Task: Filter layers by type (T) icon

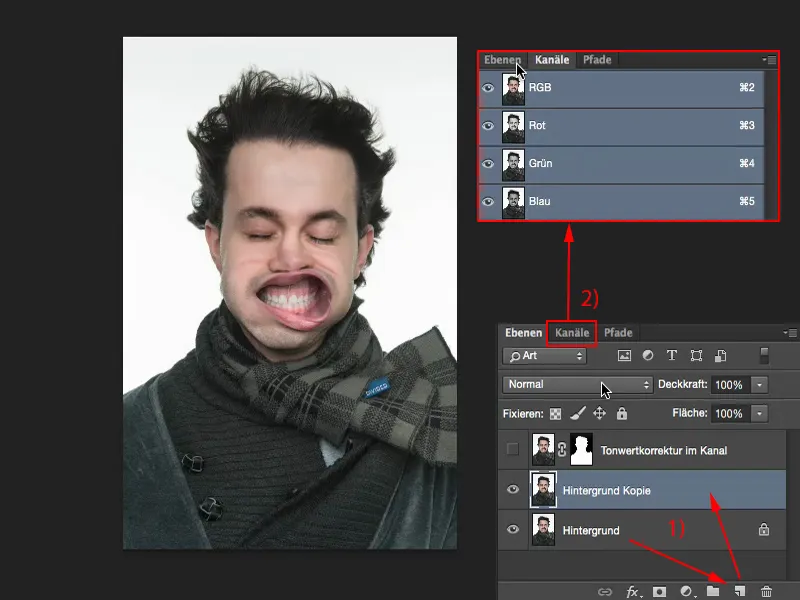Action: coord(671,355)
